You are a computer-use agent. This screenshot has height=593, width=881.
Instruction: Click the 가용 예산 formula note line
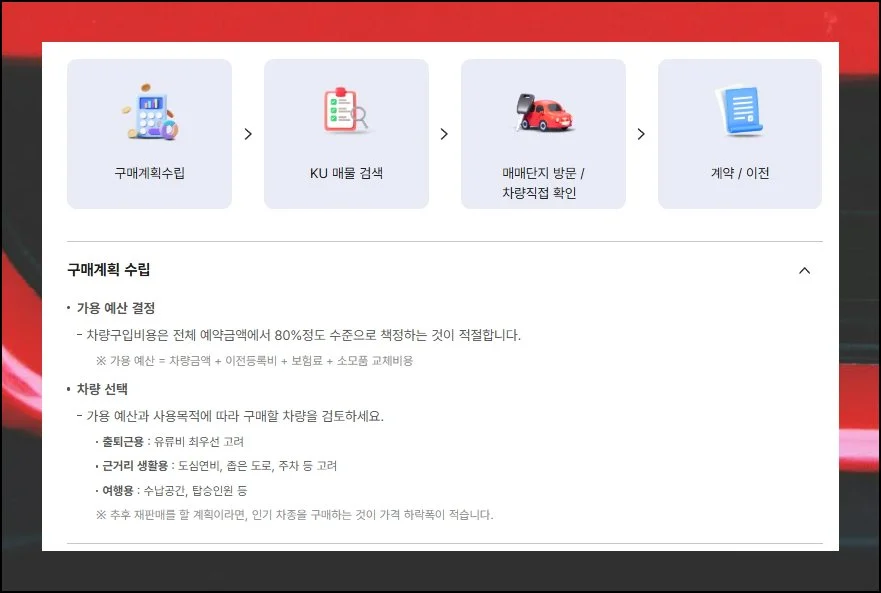coord(254,360)
